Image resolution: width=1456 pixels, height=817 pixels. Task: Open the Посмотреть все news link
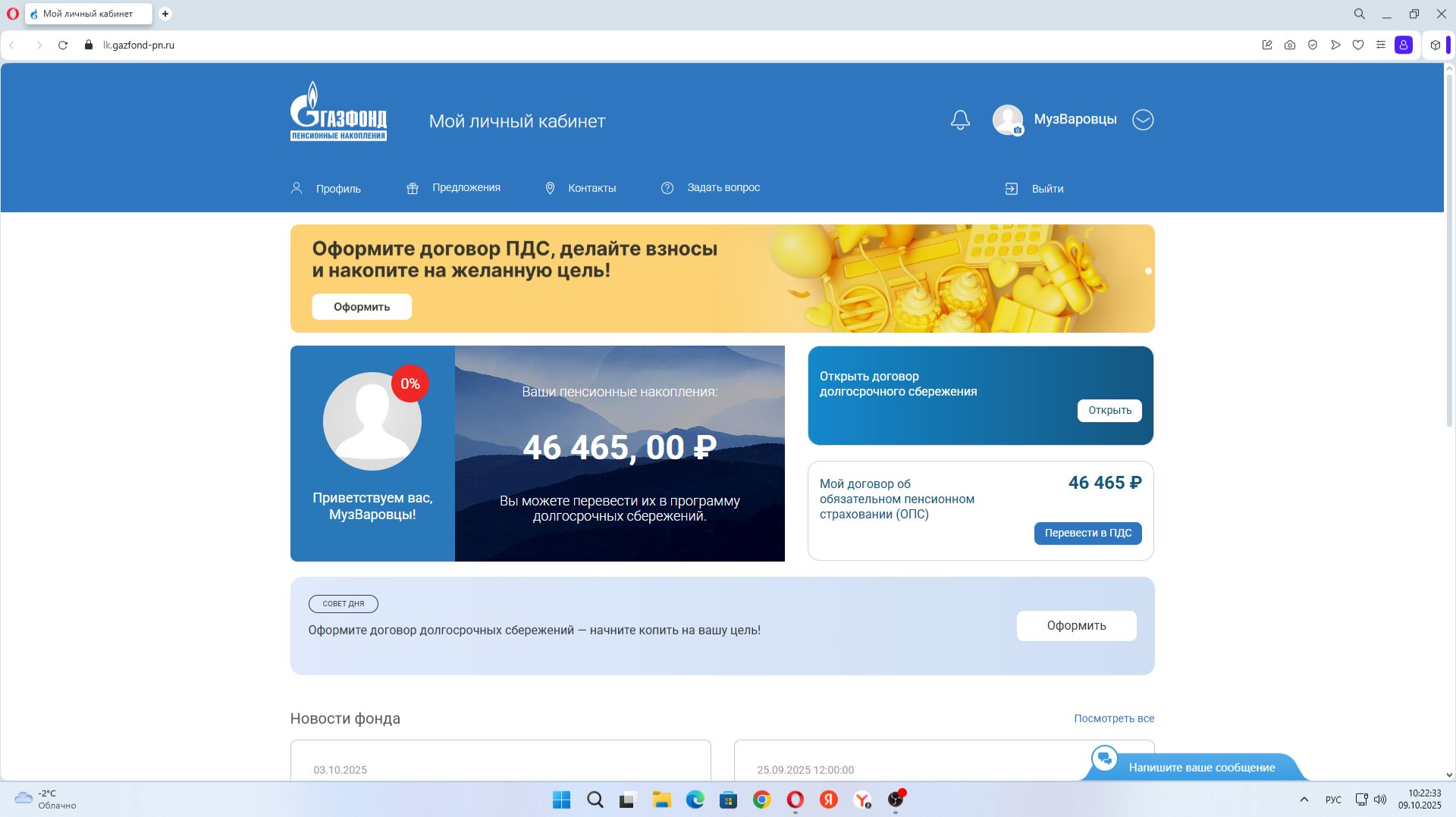point(1114,718)
